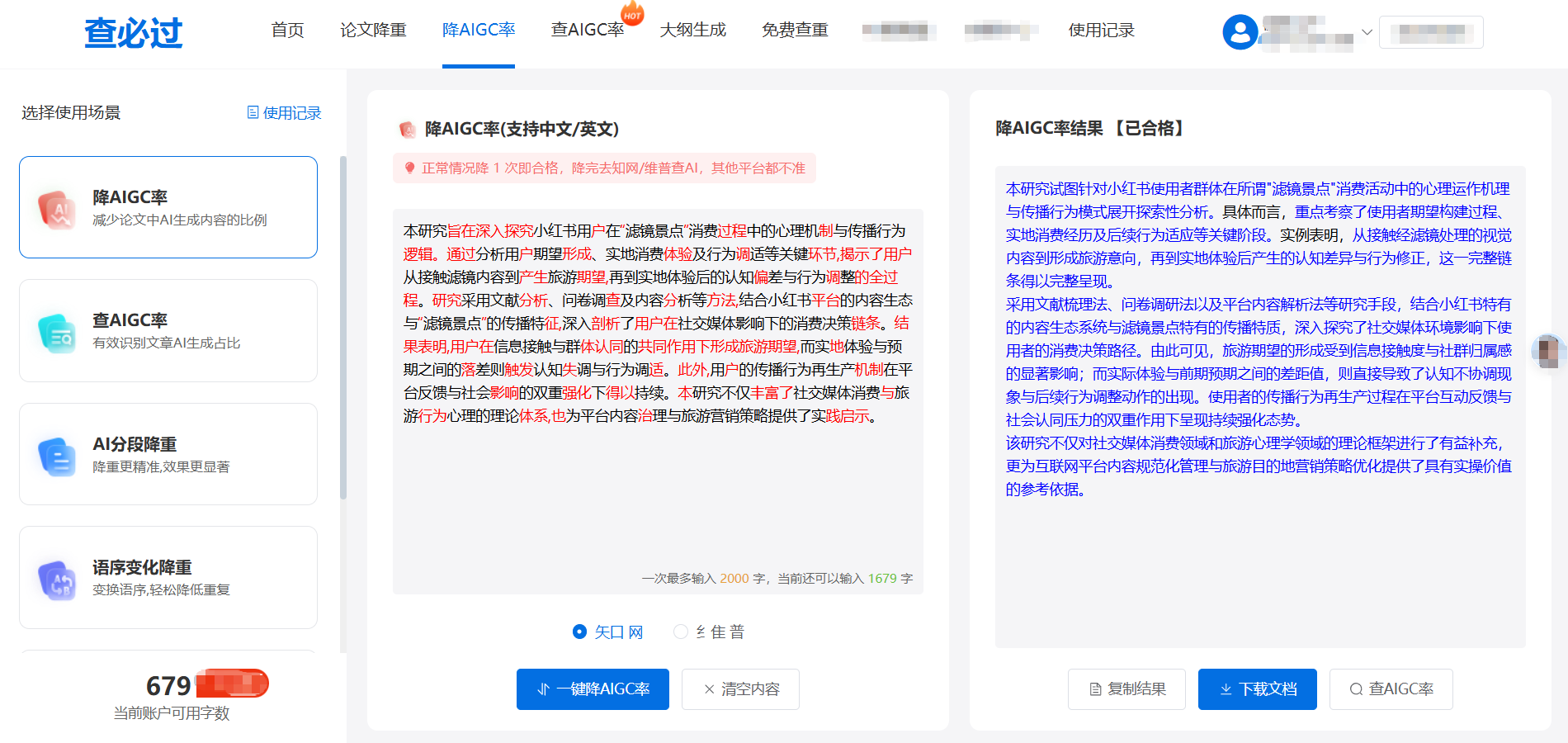Open the 免费查重 nav tab
This screenshot has height=743, width=1568.
point(795,31)
